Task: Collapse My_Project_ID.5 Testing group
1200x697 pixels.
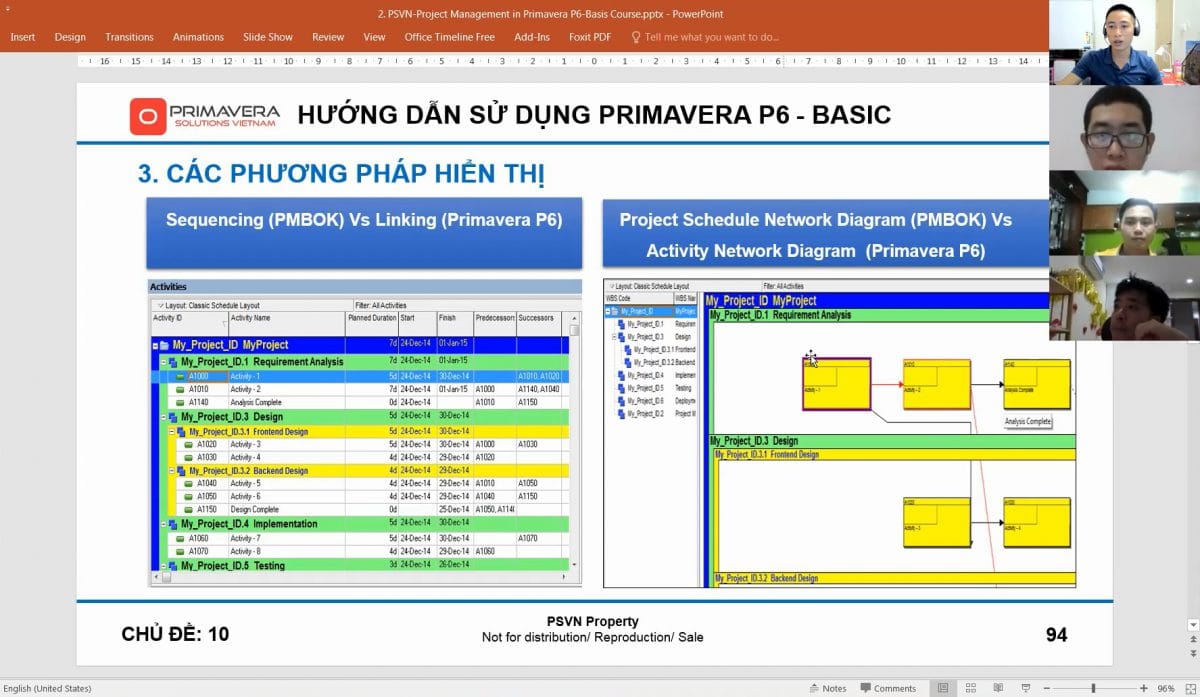Action: pyautogui.click(x=165, y=566)
